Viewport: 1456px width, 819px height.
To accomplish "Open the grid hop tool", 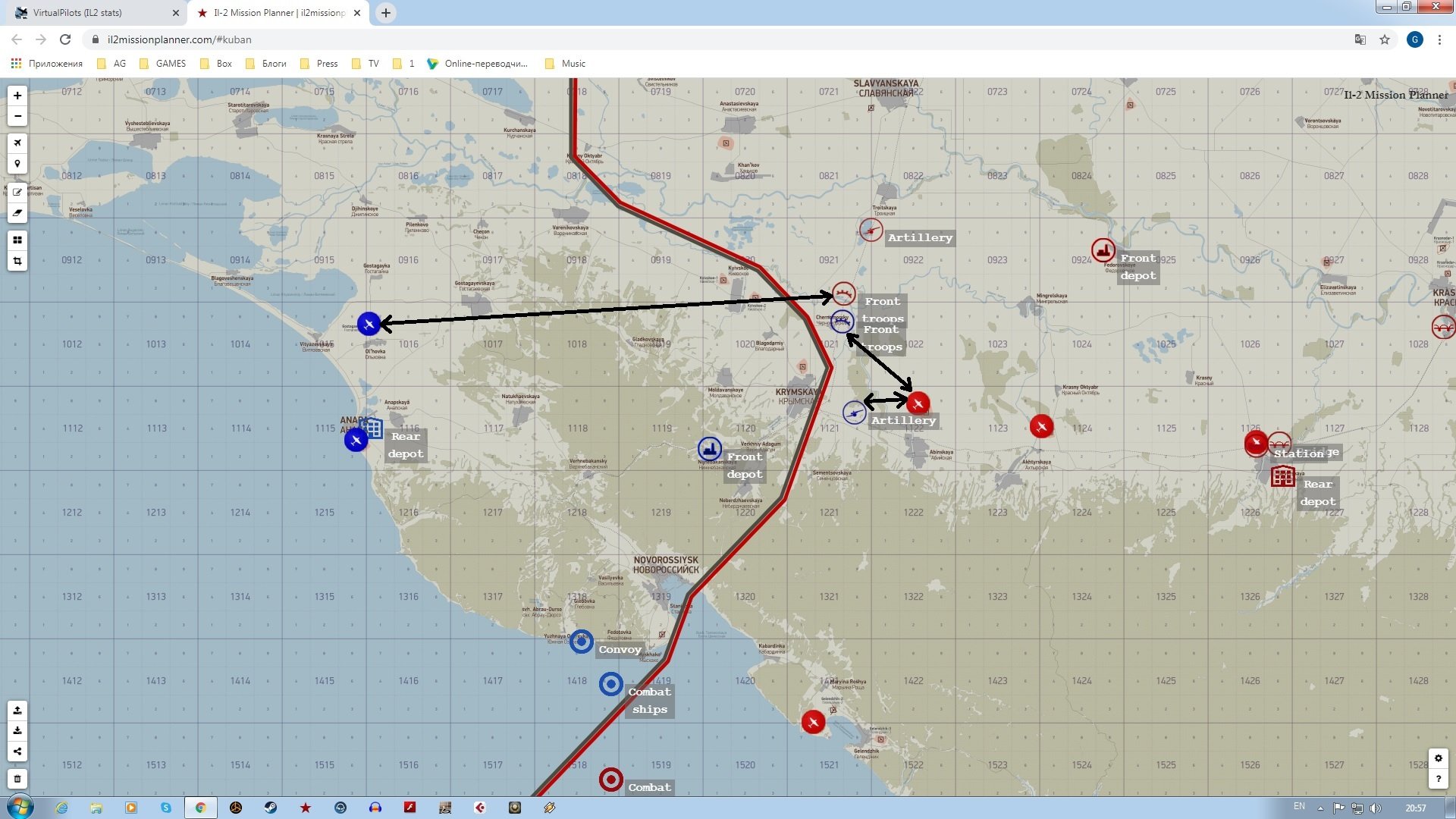I will point(17,240).
